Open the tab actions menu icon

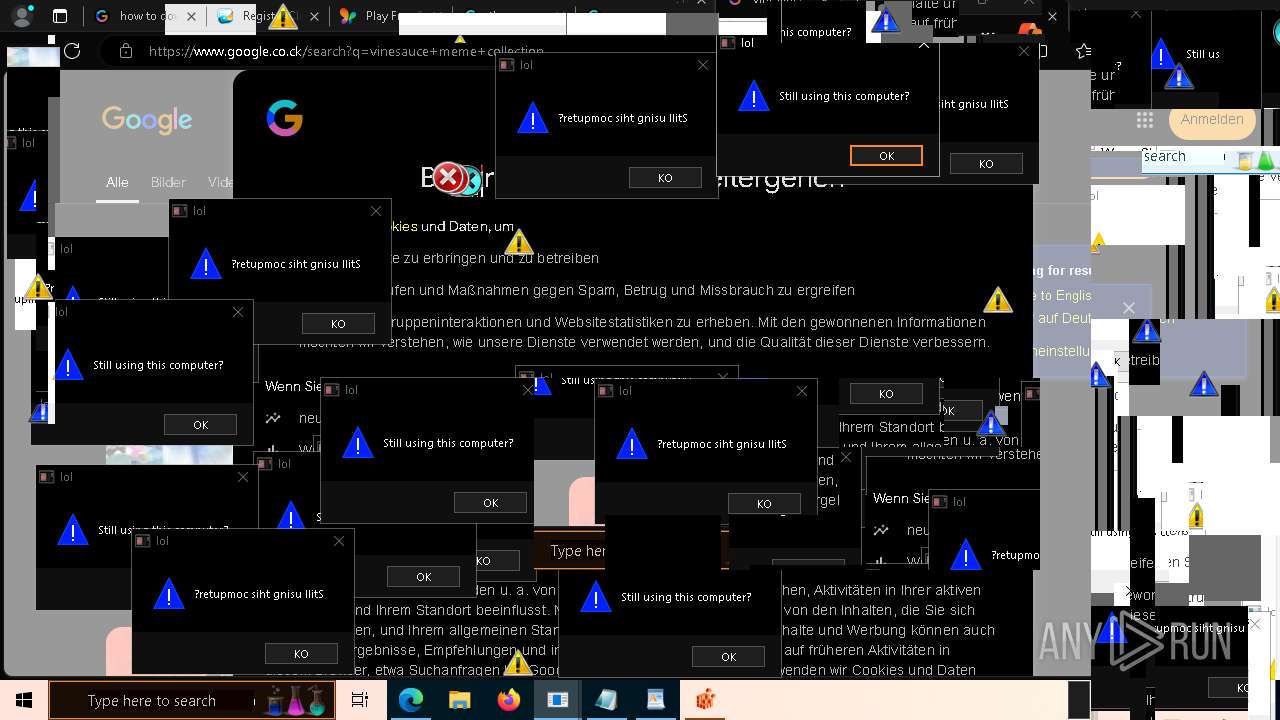(x=60, y=16)
